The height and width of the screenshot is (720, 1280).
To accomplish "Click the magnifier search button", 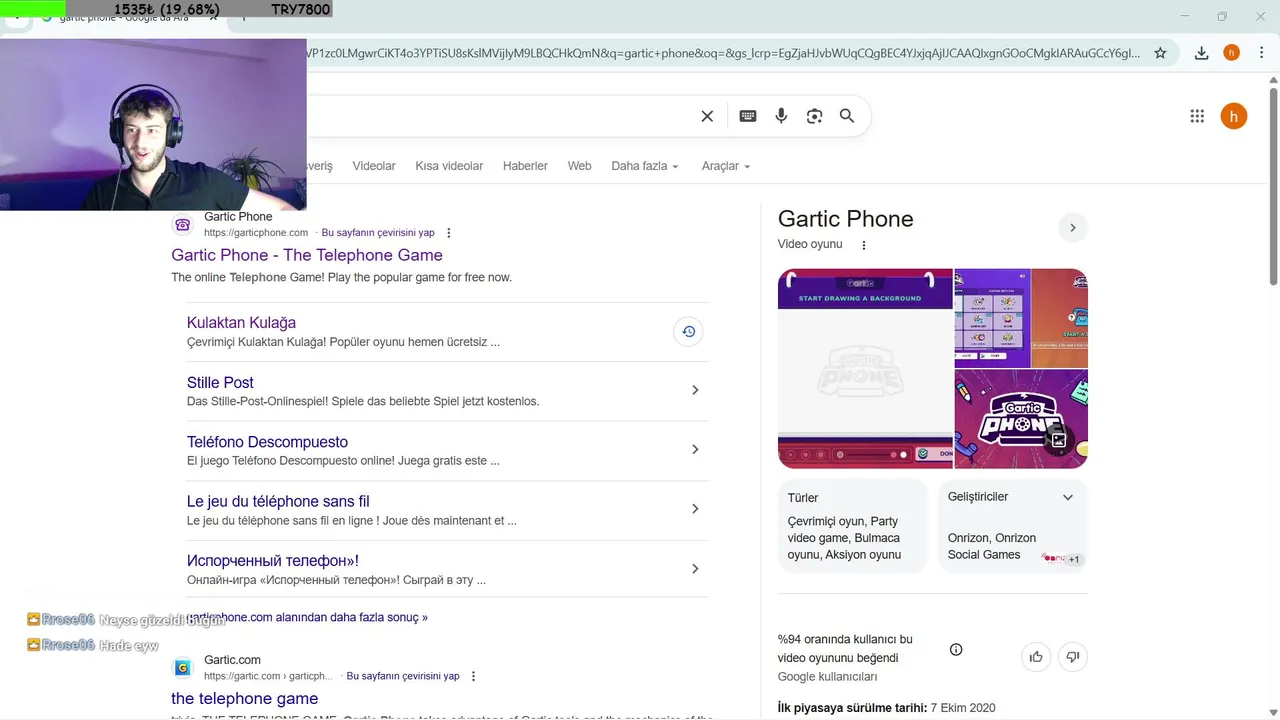I will [x=847, y=116].
